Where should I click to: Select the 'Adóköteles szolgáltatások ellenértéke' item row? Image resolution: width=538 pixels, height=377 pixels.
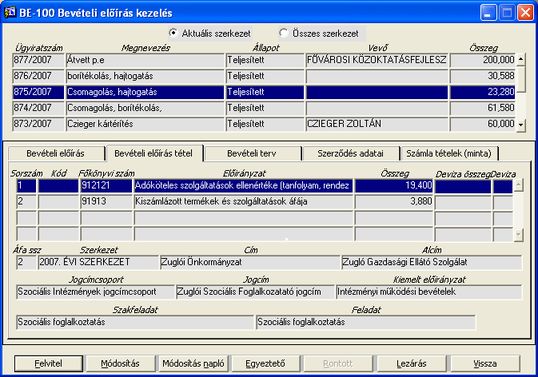(x=265, y=186)
